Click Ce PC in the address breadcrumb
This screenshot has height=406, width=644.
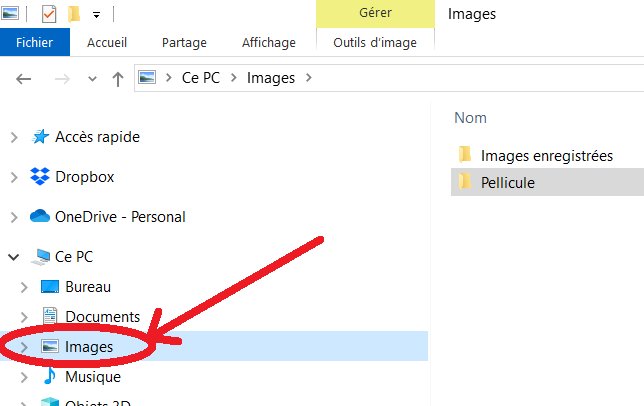pyautogui.click(x=200, y=78)
